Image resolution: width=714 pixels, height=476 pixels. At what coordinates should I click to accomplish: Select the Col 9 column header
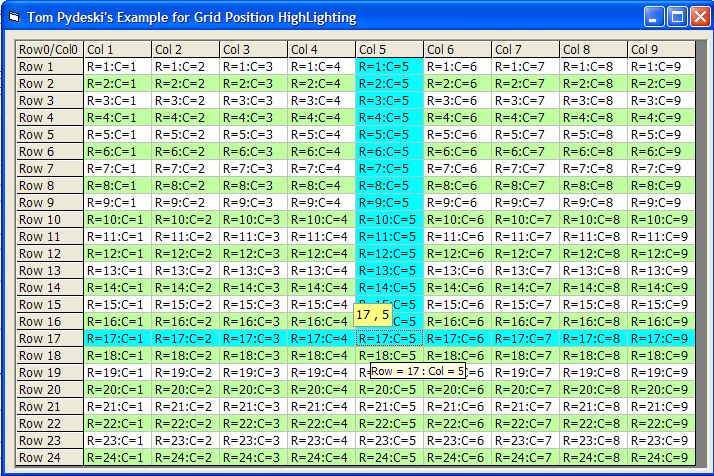click(660, 49)
